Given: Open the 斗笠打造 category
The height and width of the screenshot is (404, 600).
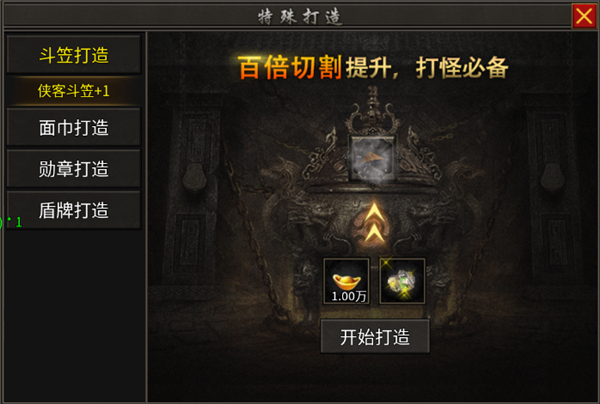Looking at the screenshot, I should click(x=74, y=55).
